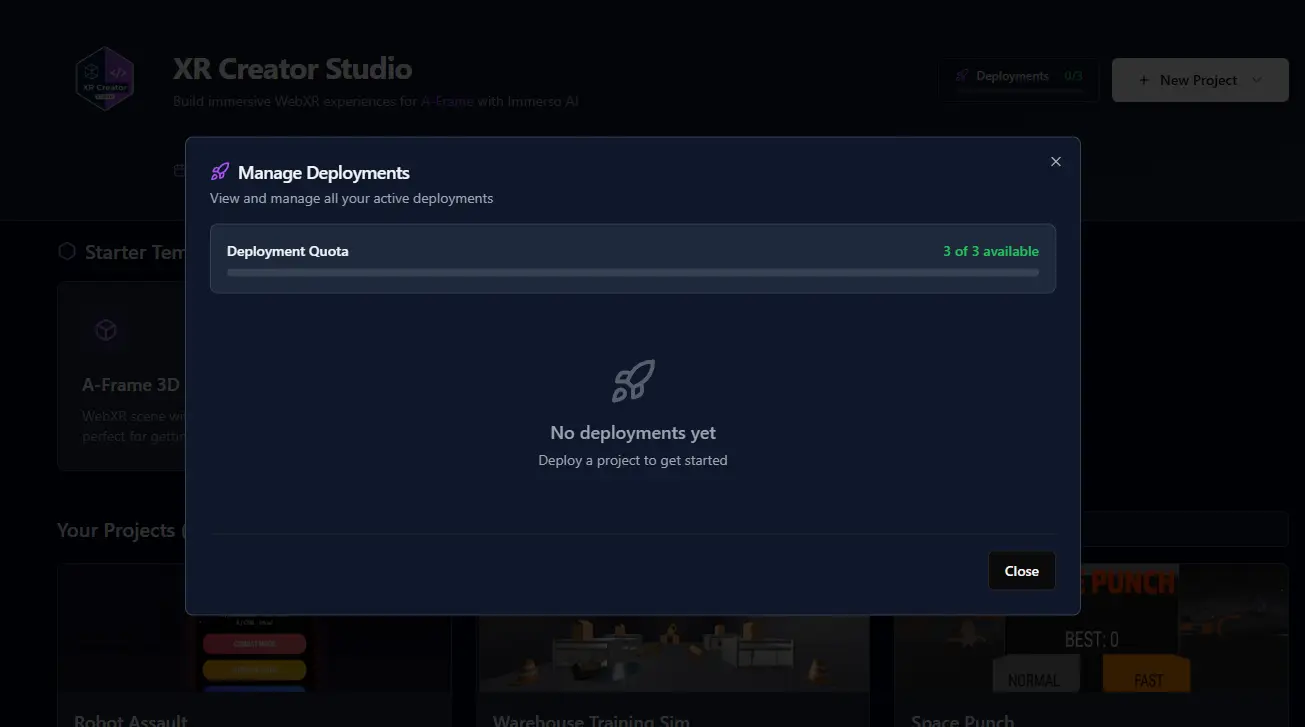Follow the A-Frame link in the subtitle
The image size is (1305, 727).
coord(447,101)
